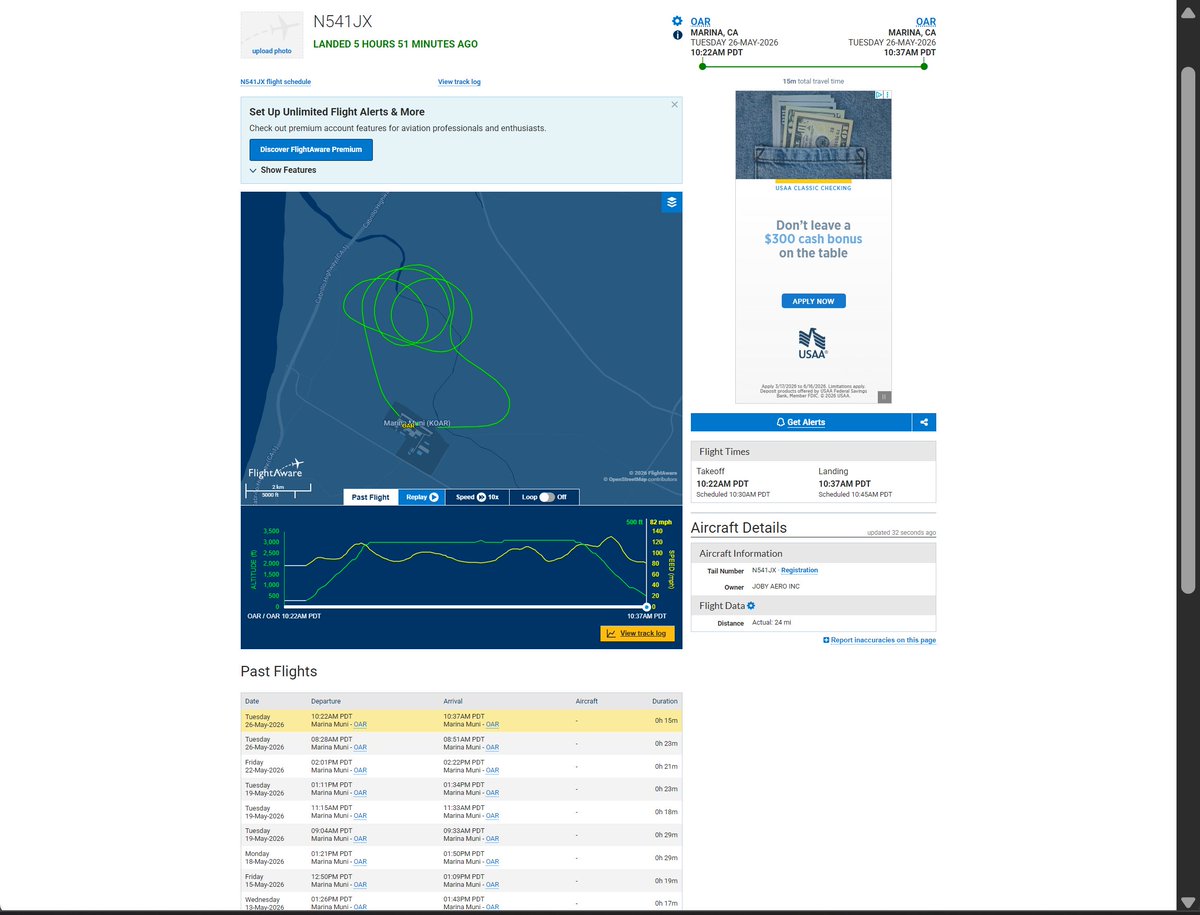Click the N541JX page title
The height and width of the screenshot is (915, 1200).
343,21
